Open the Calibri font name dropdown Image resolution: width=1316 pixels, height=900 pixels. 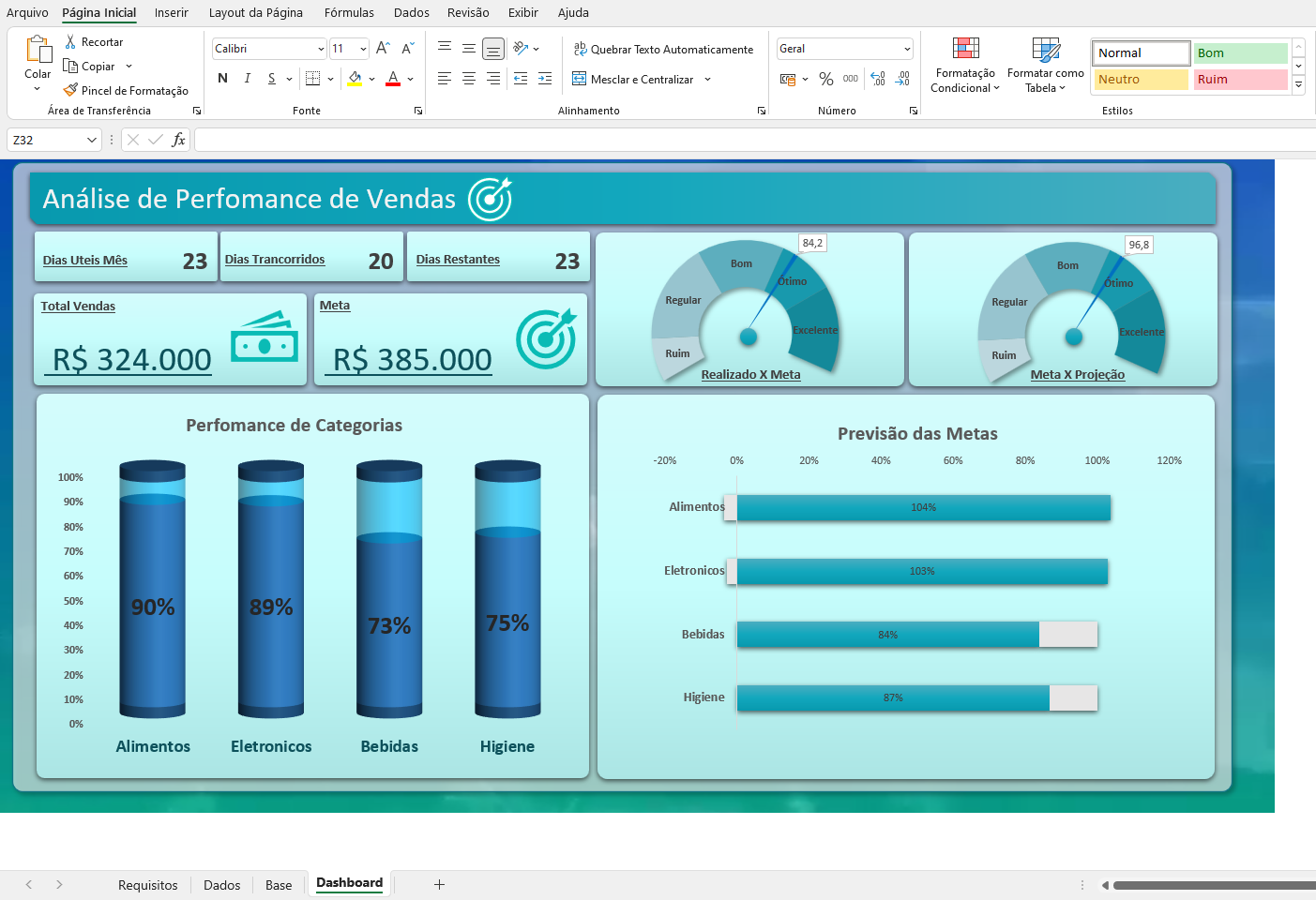321,49
